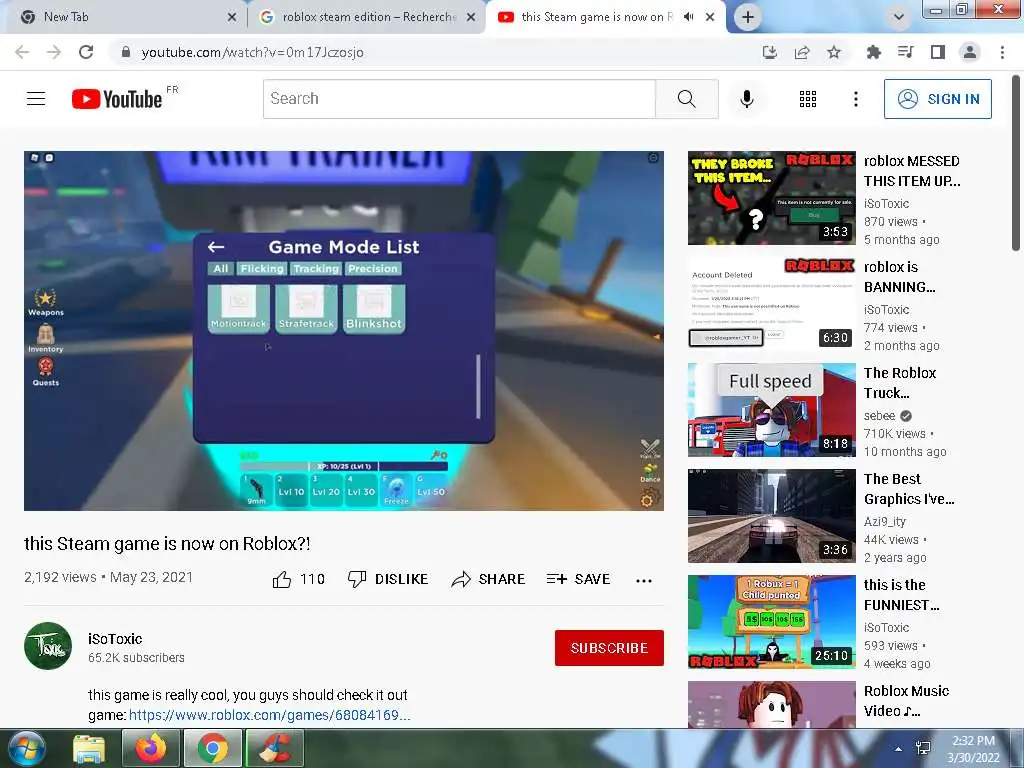Click the address bar URL
Image resolution: width=1024 pixels, height=768 pixels.
pos(252,52)
